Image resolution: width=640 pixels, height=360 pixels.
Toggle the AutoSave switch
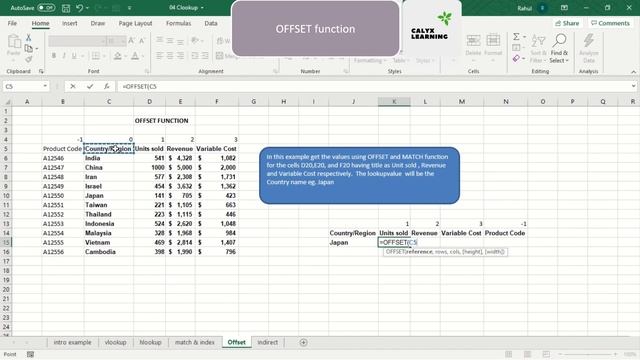pos(46,8)
